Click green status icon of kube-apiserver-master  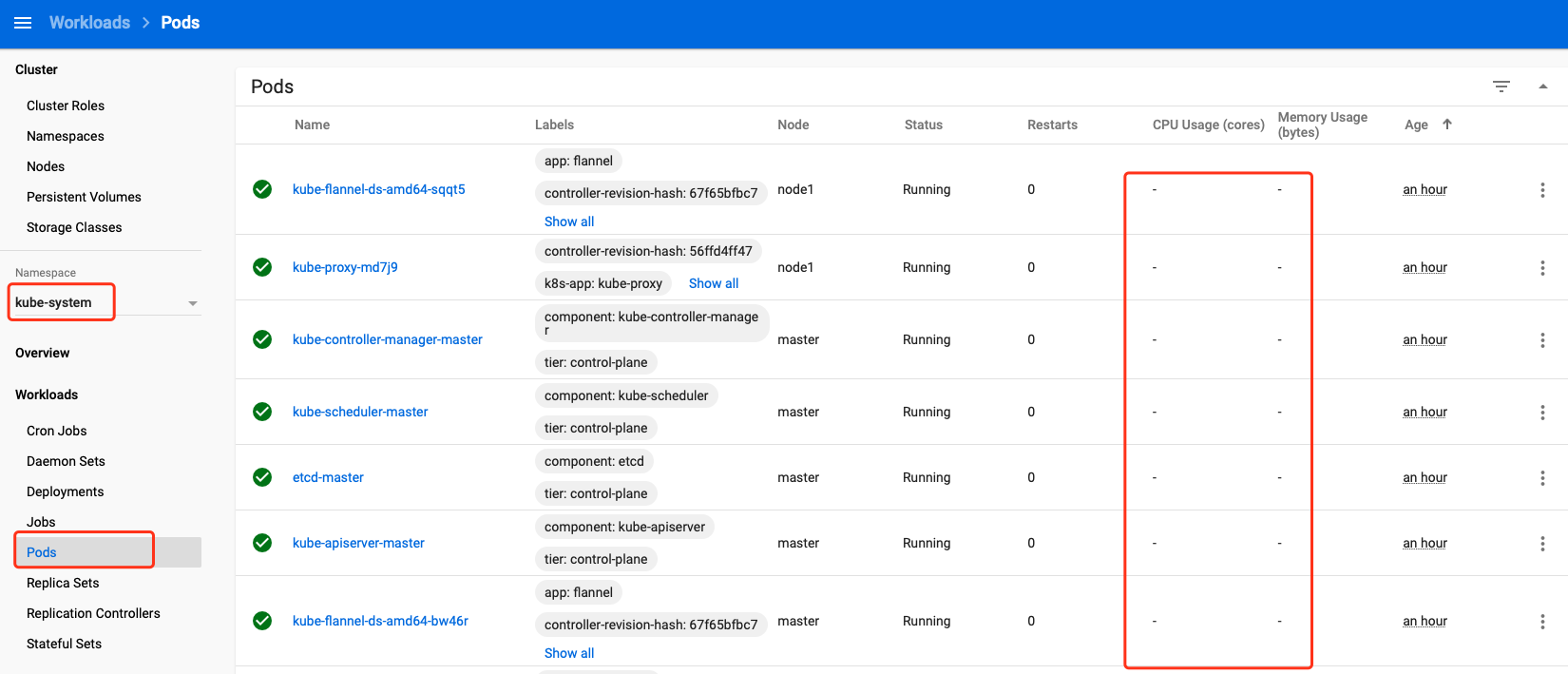262,543
